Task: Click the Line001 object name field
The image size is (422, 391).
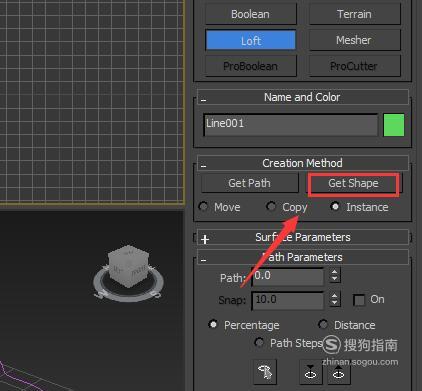Action: click(290, 125)
